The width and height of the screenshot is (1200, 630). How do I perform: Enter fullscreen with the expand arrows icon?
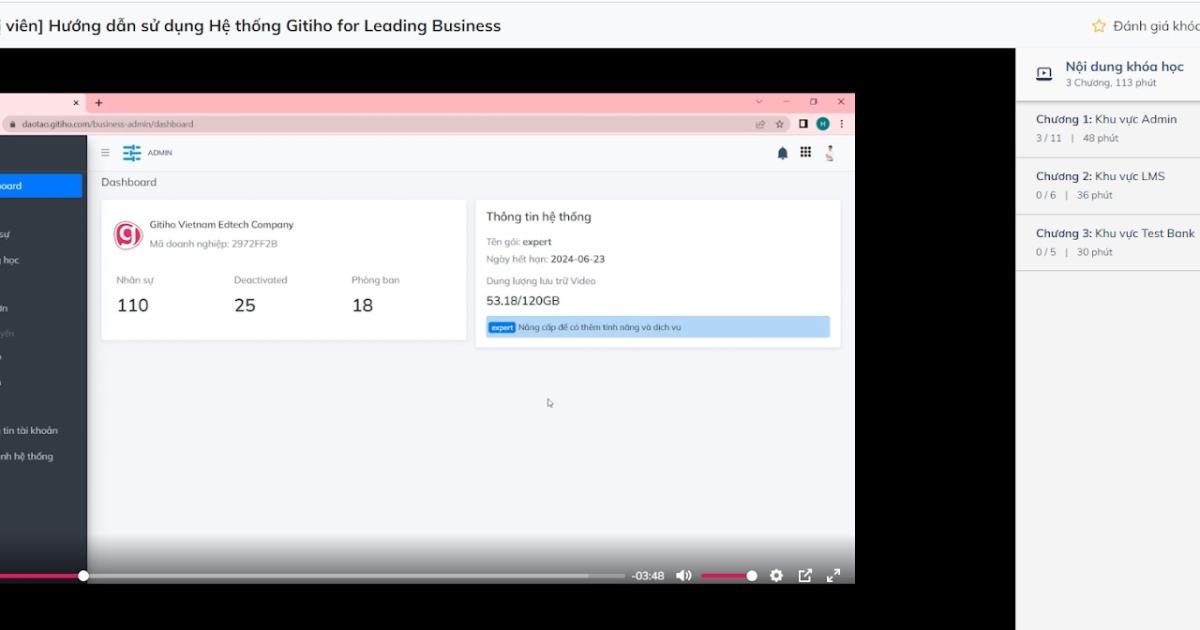833,576
